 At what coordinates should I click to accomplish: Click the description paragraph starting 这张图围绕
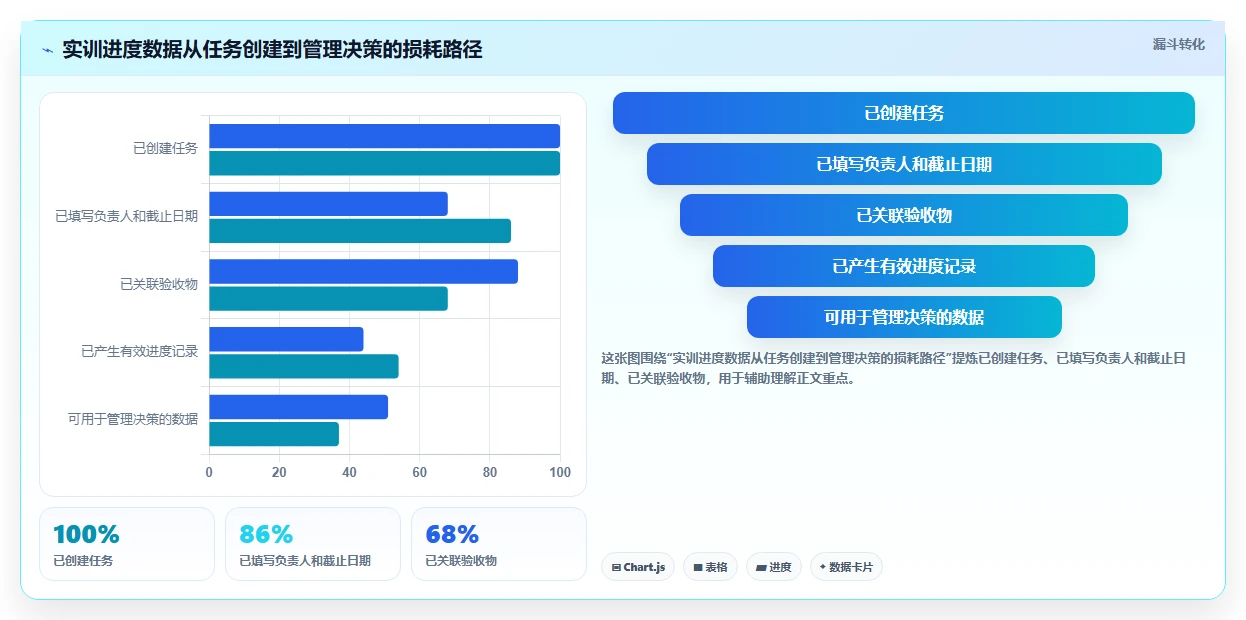pyautogui.click(x=893, y=368)
